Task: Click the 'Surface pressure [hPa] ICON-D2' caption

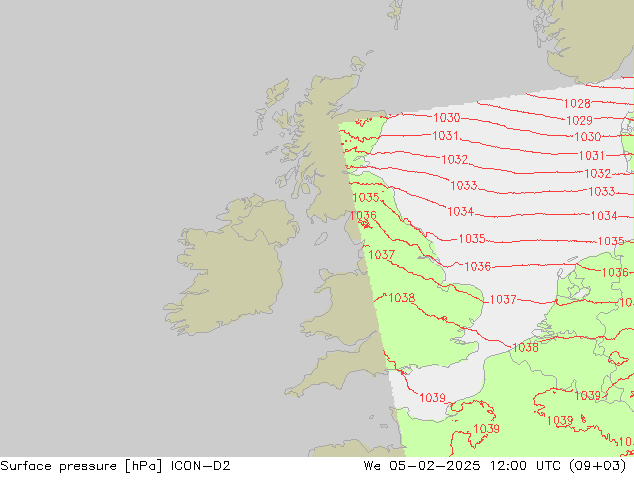Action: pyautogui.click(x=115, y=466)
